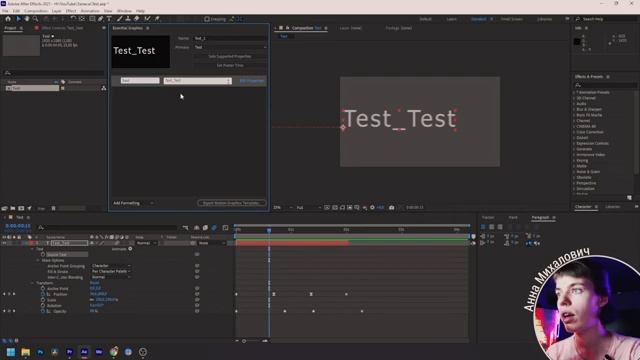Open Graph Editor icon in timeline
This screenshot has width=640, height=360.
click(225, 228)
